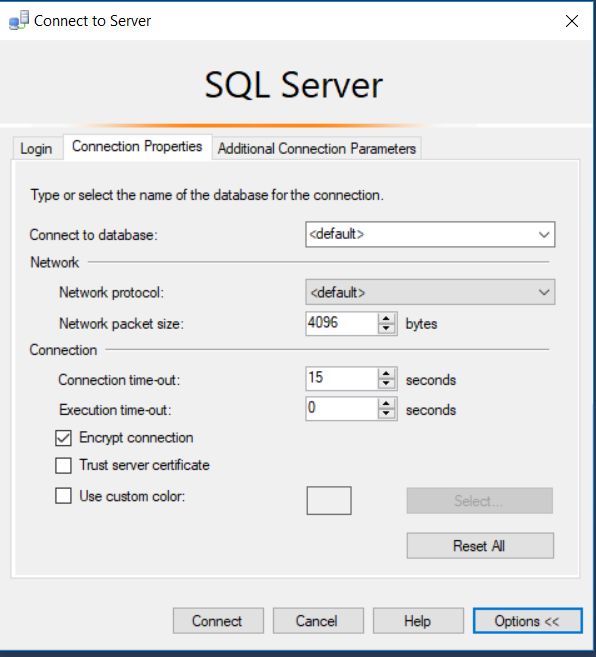Enable the Use custom color checkbox
The image size is (596, 657).
(x=63, y=496)
